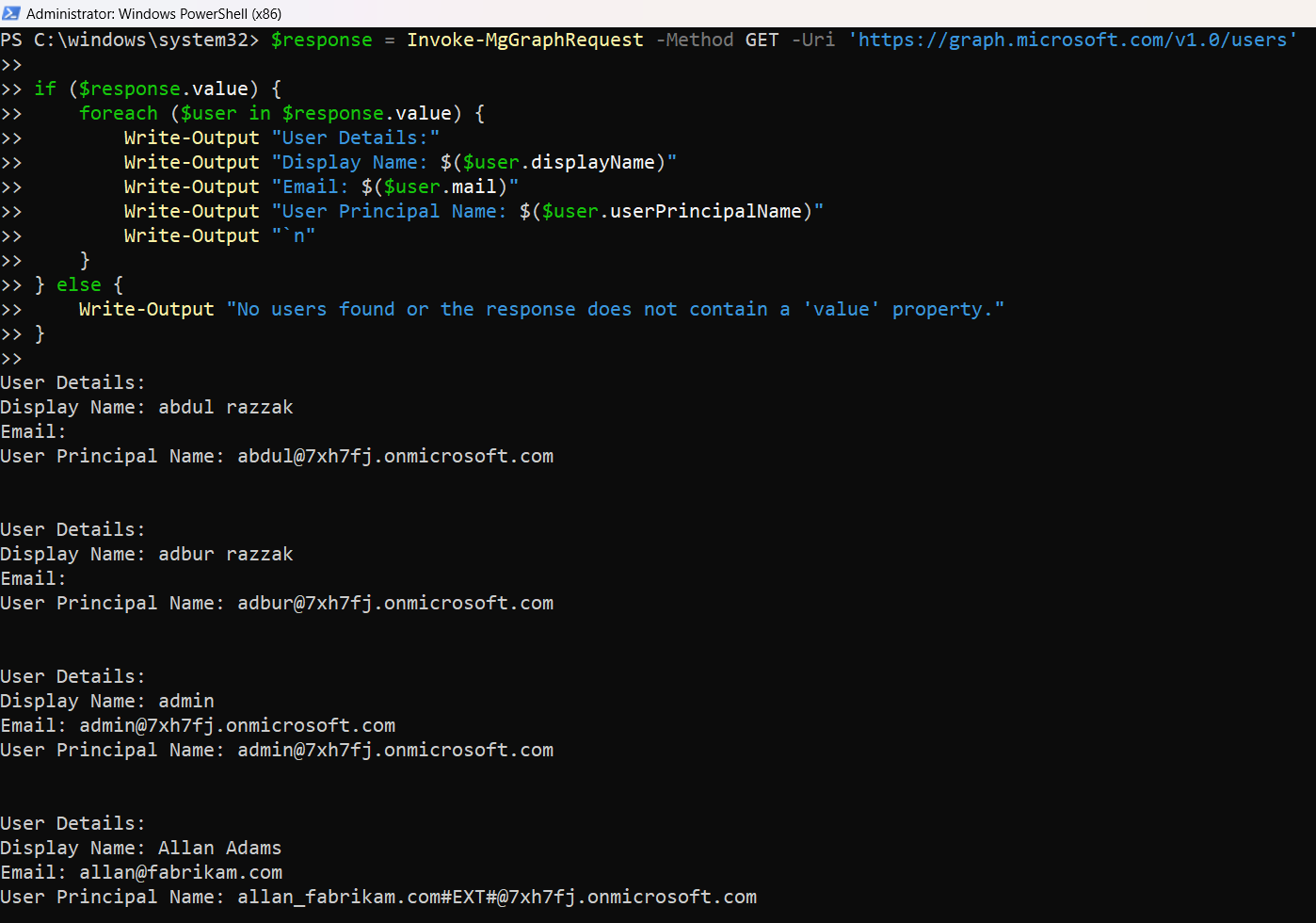Select the admin display name
Viewport: 1316px width, 923px height.
[x=185, y=700]
